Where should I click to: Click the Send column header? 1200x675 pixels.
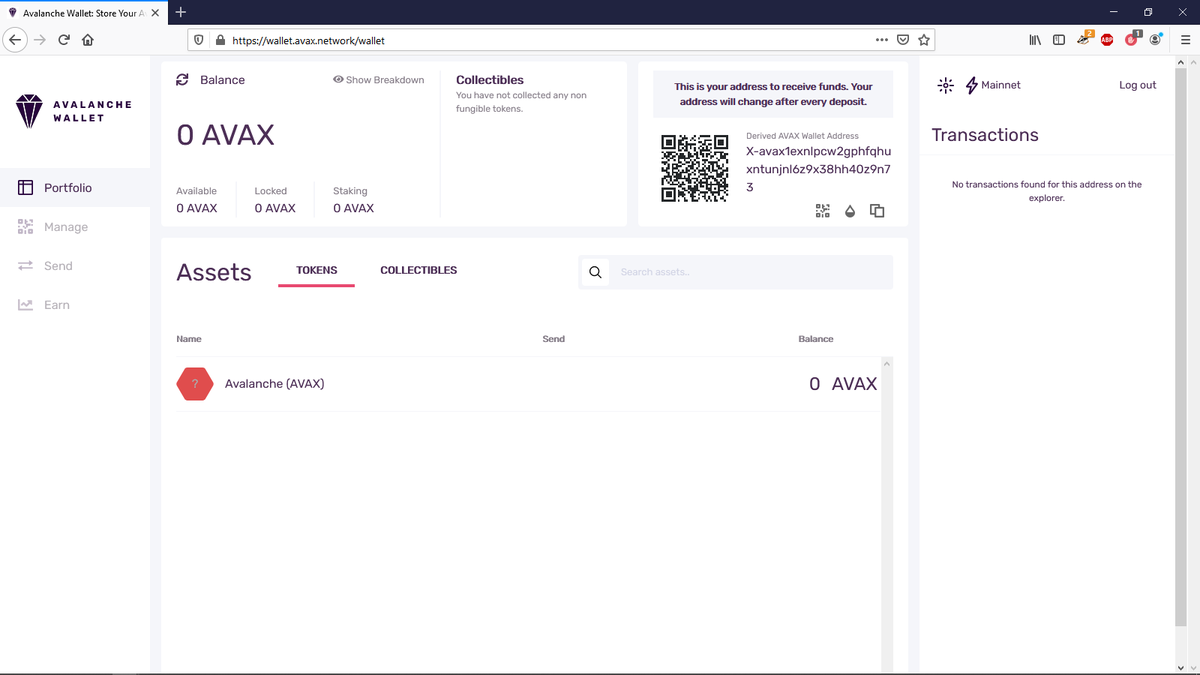click(x=554, y=339)
